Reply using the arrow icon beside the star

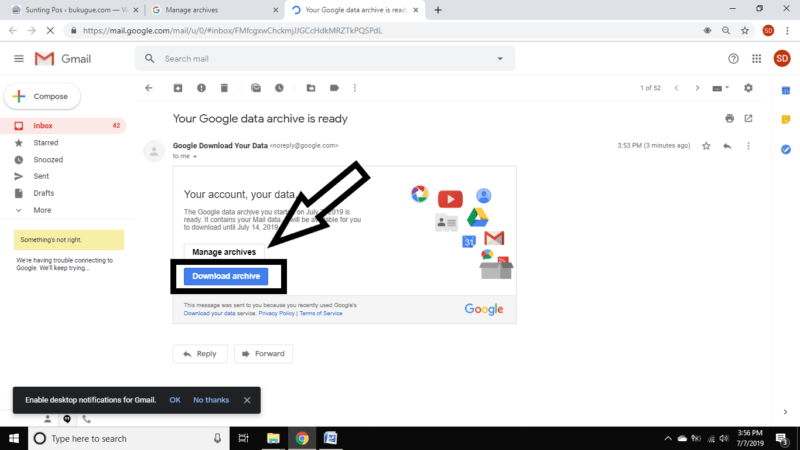[x=727, y=146]
